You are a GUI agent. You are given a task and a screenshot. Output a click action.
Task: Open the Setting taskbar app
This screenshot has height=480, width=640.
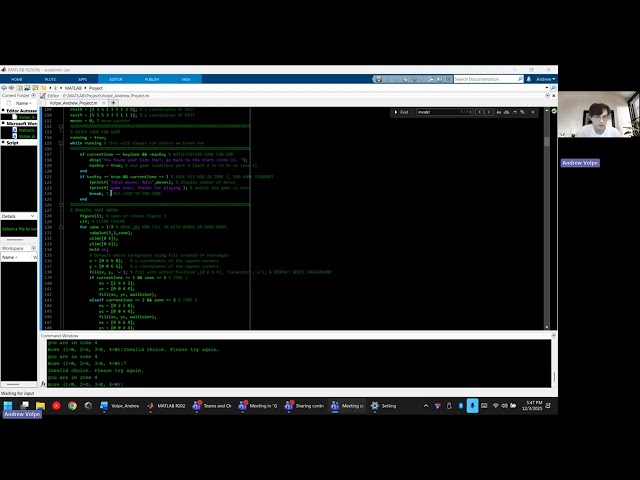(384, 406)
